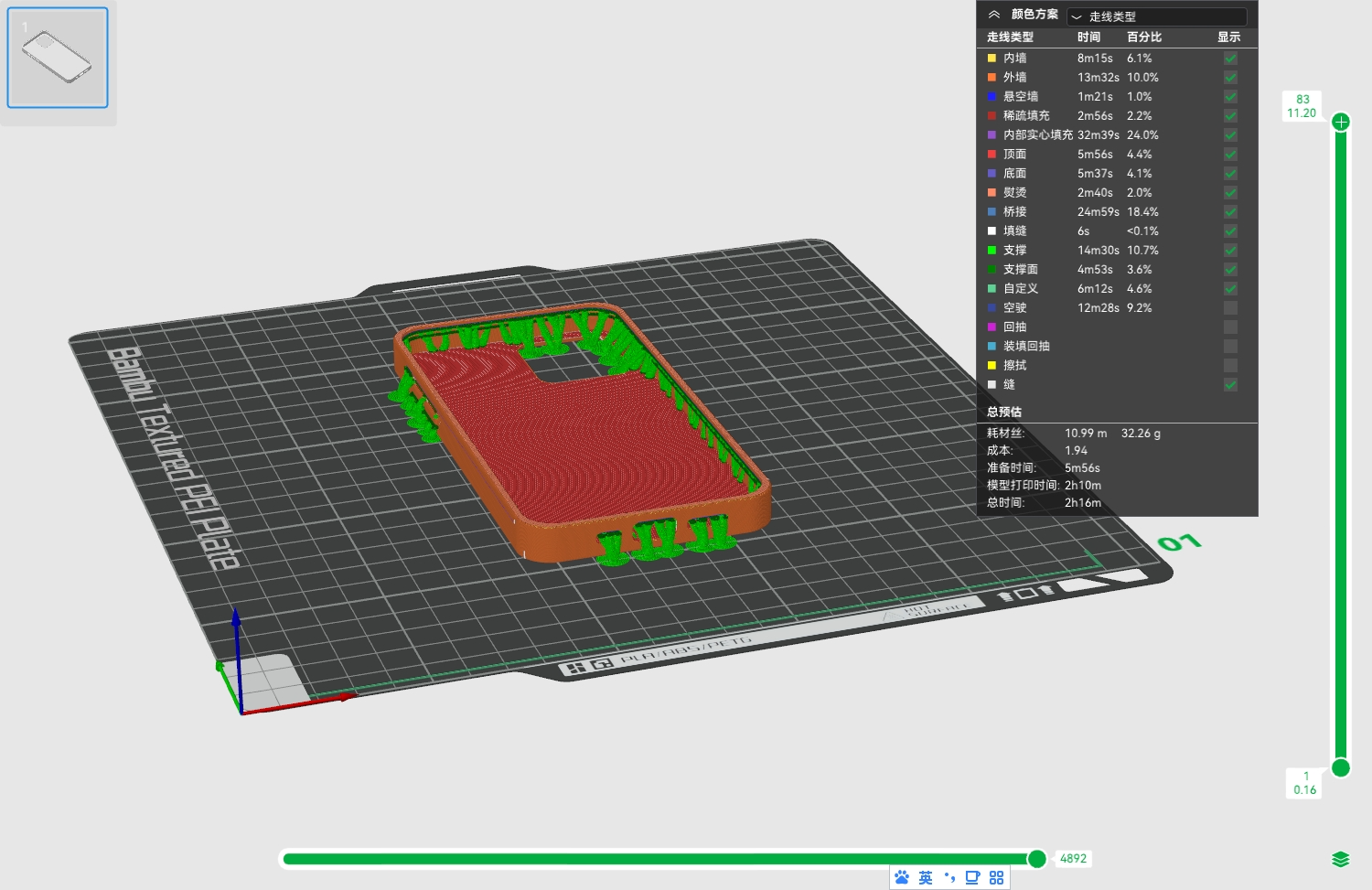Click the cup icon in IME bar
The width and height of the screenshot is (1372, 890).
(x=972, y=877)
